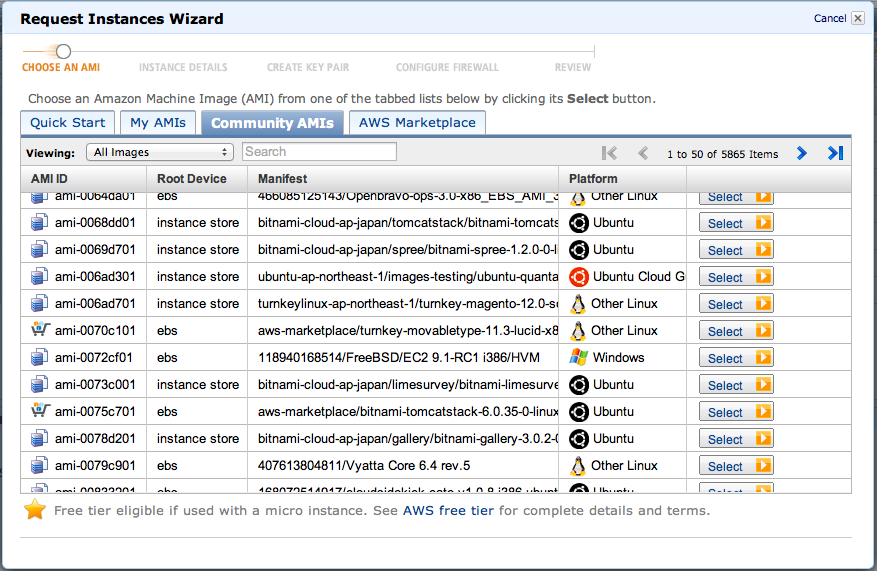Screen dimensions: 877x571
Task: Select AMI ami-0078d201
Action: click(x=736, y=438)
